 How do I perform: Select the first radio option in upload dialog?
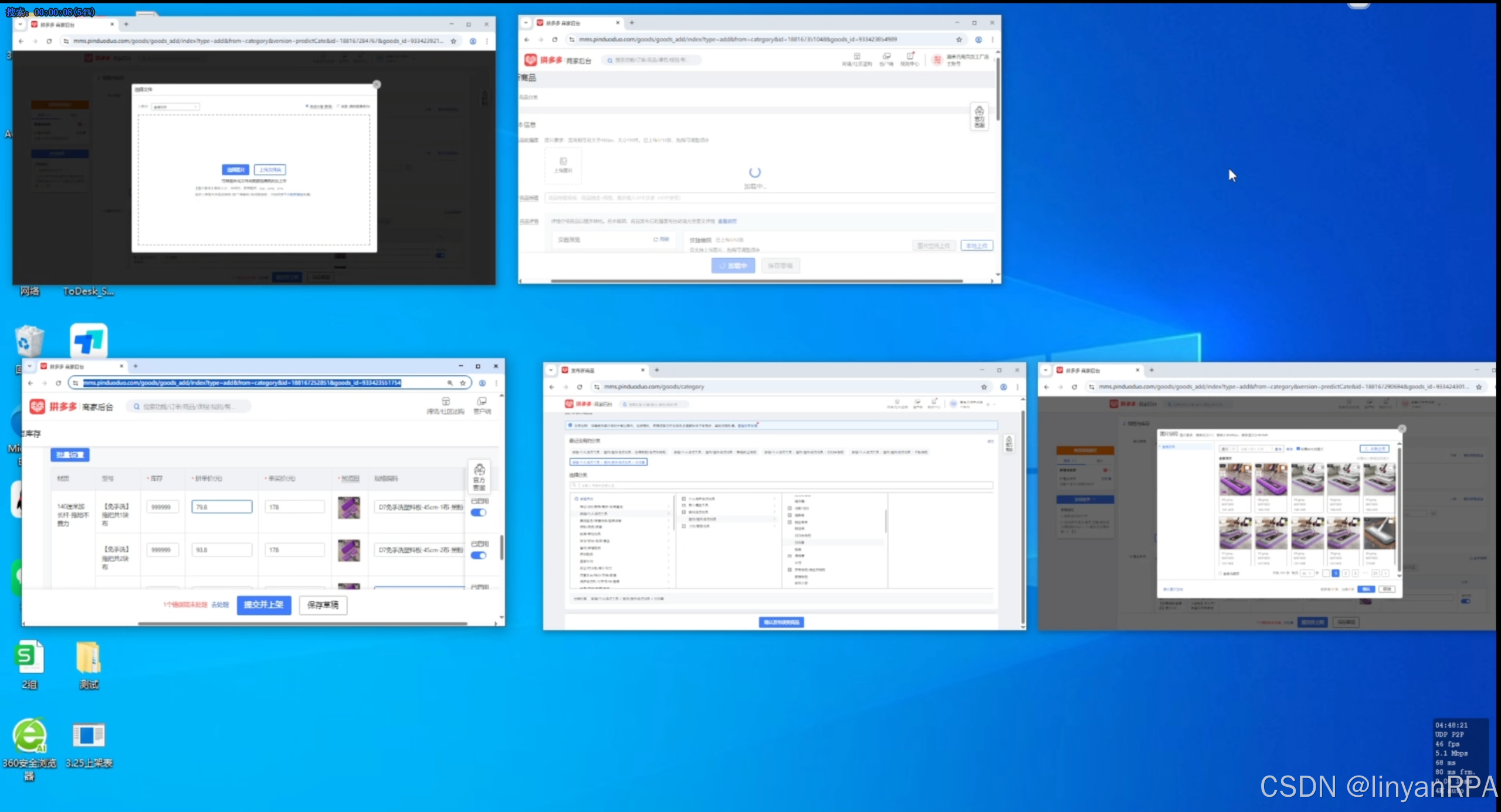click(x=307, y=107)
